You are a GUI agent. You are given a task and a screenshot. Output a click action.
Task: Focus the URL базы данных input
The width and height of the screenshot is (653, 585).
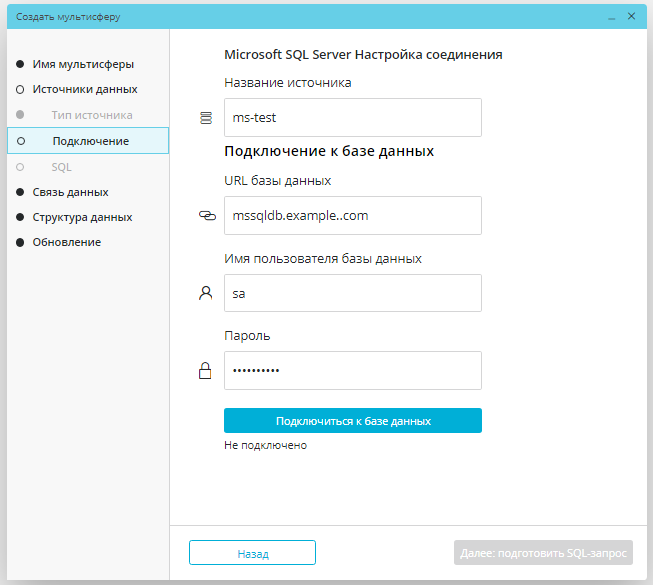tap(353, 216)
